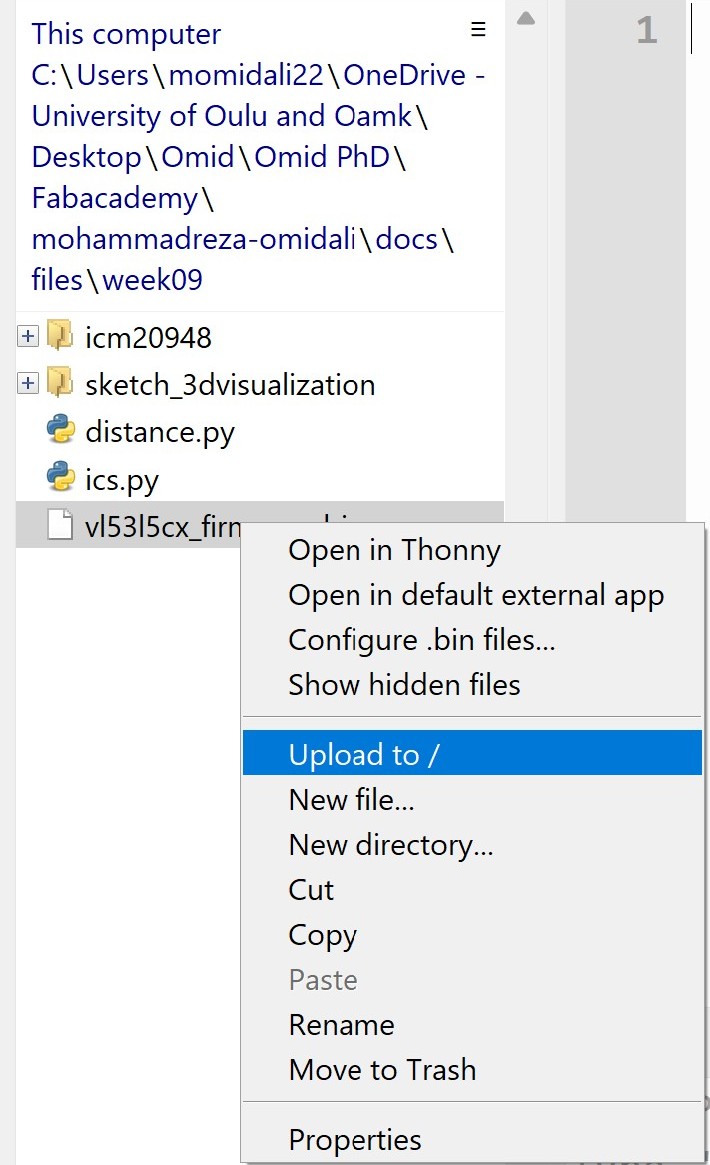Open Properties from the context menu
Screen dimensions: 710x1165
point(355,1140)
